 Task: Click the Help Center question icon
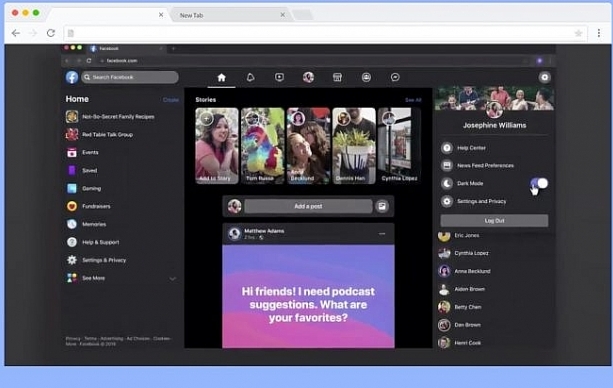(447, 148)
